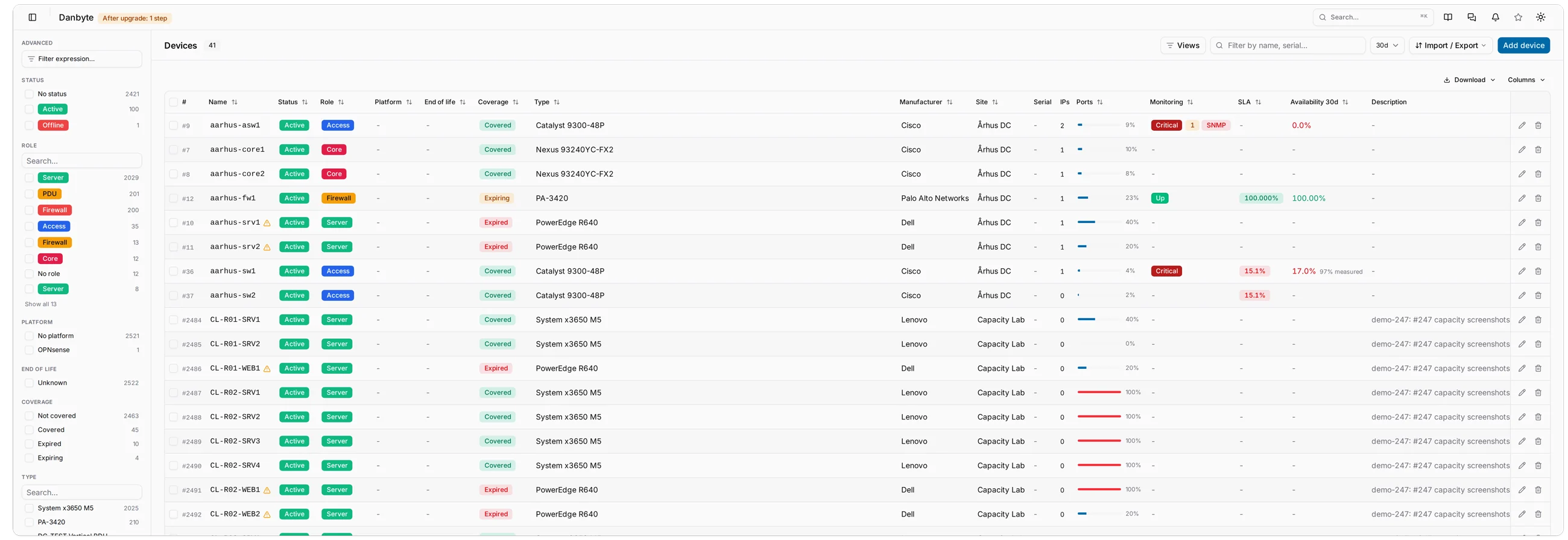Screen dimensions: 1568x540
Task: Edit the aarhus-asw1 device with pencil icon
Action: 1522,125
